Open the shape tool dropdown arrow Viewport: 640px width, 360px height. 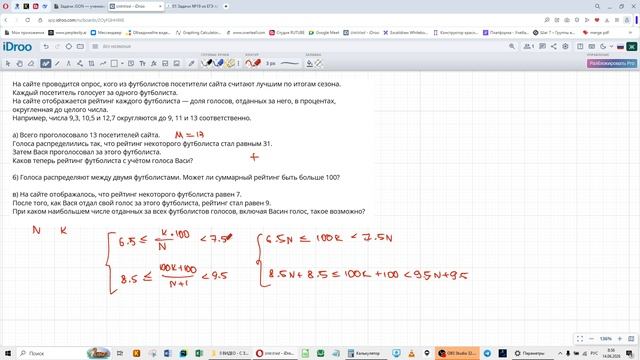(x=122, y=63)
